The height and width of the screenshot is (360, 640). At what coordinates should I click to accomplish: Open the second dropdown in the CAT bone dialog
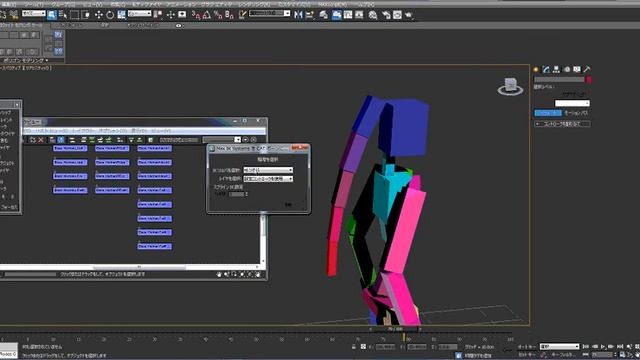[x=268, y=179]
